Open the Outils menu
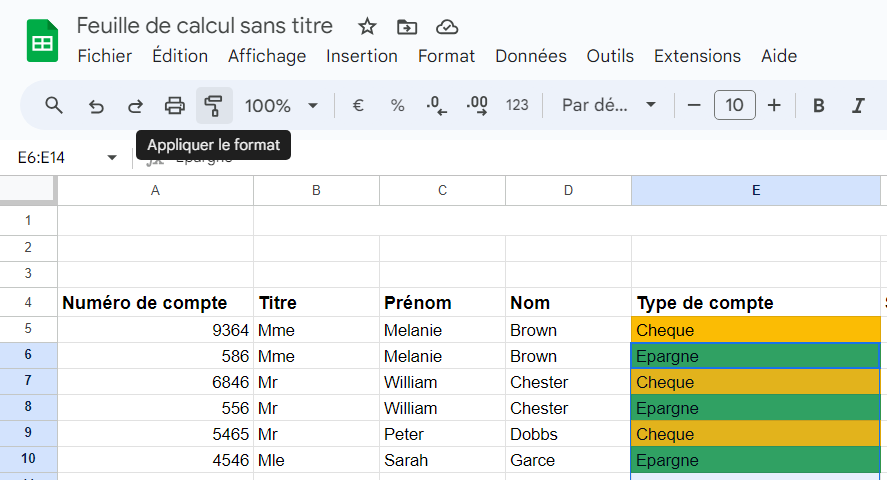Screen dimensions: 887x480 pos(610,56)
